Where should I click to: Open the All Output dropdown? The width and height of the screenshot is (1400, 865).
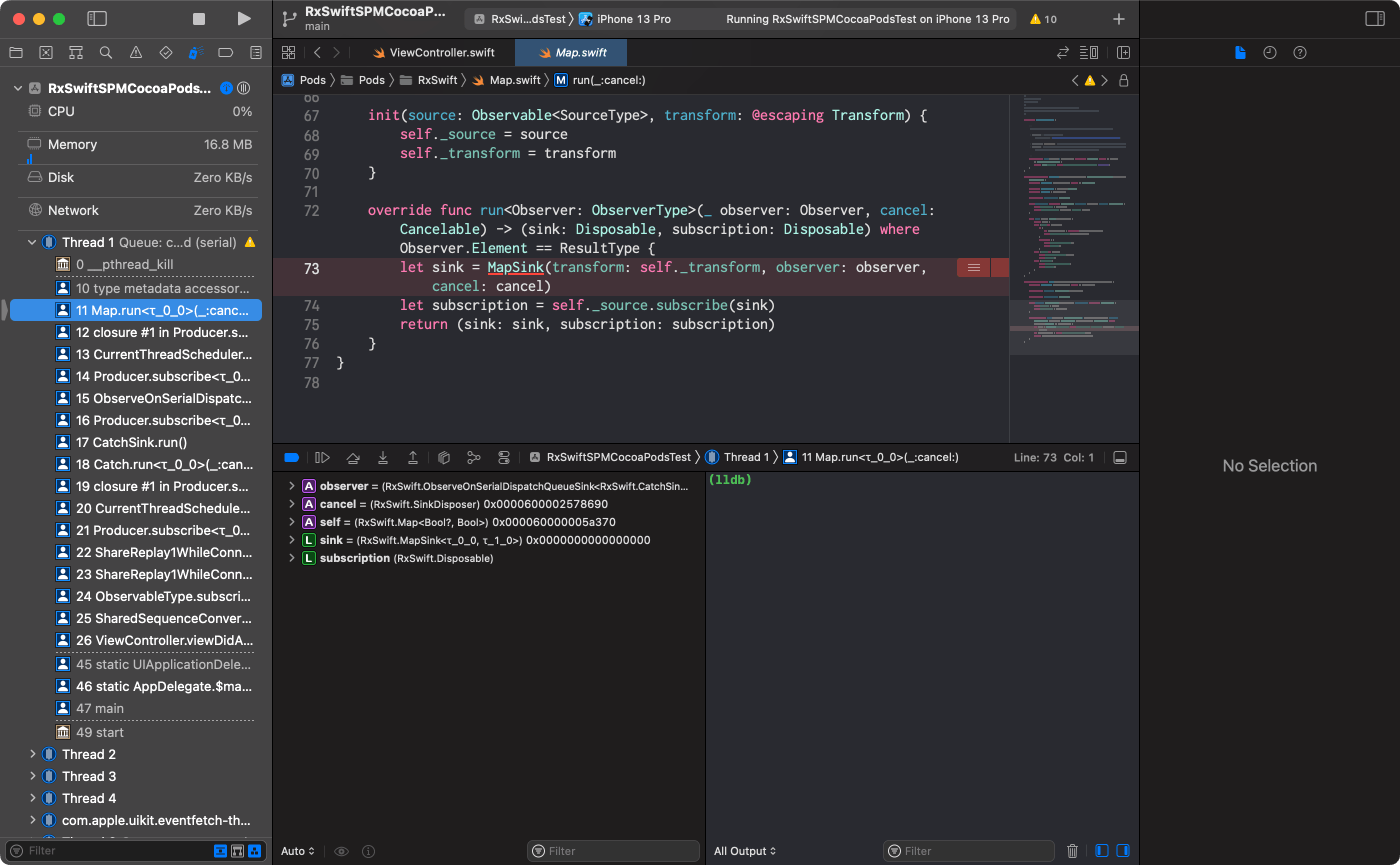pos(745,851)
